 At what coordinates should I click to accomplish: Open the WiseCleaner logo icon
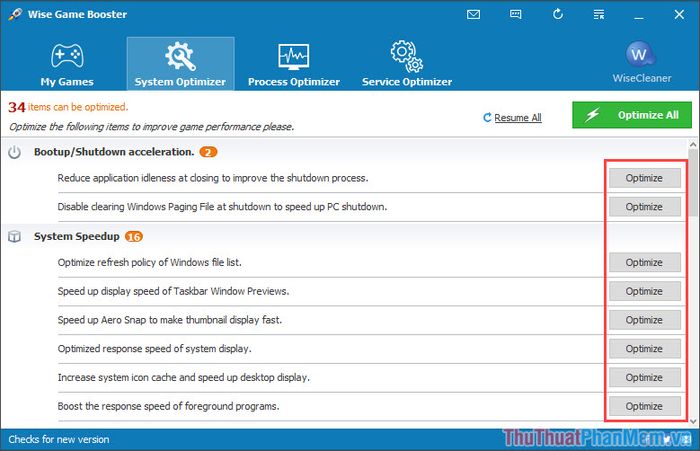click(x=641, y=54)
